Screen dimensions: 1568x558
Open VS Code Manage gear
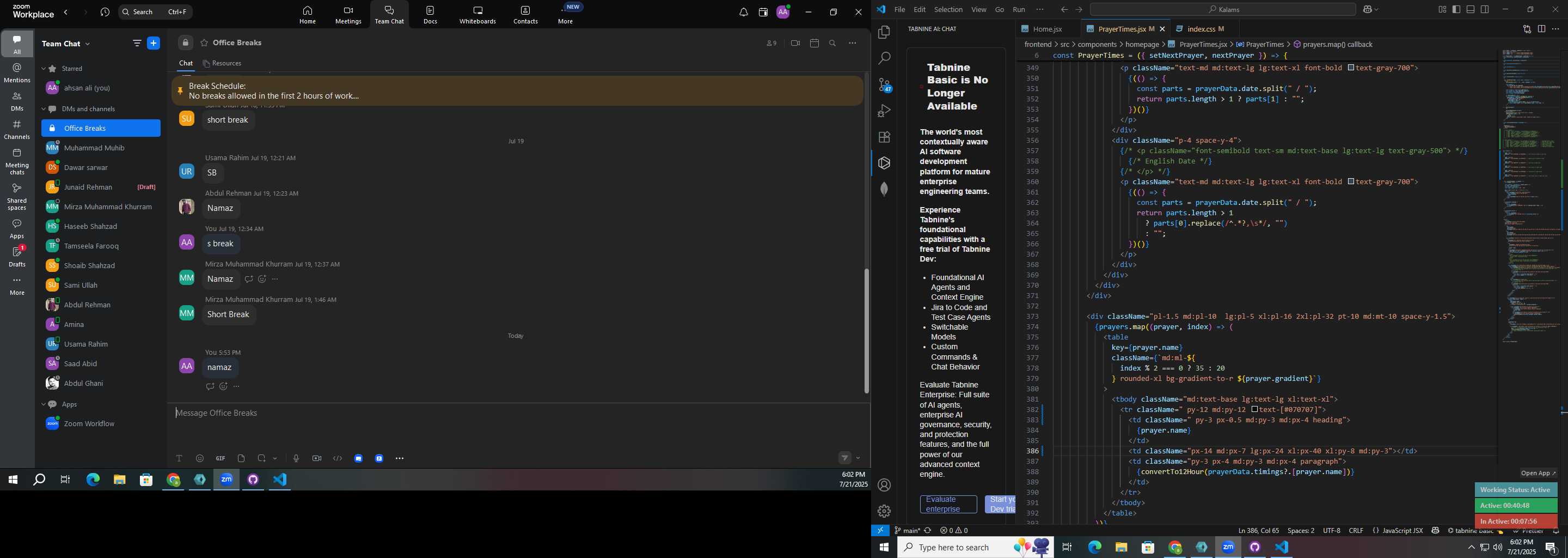(884, 511)
